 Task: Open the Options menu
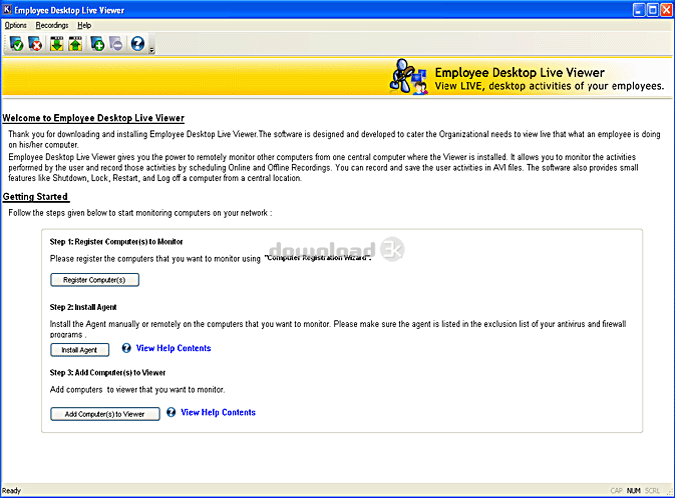tap(15, 25)
